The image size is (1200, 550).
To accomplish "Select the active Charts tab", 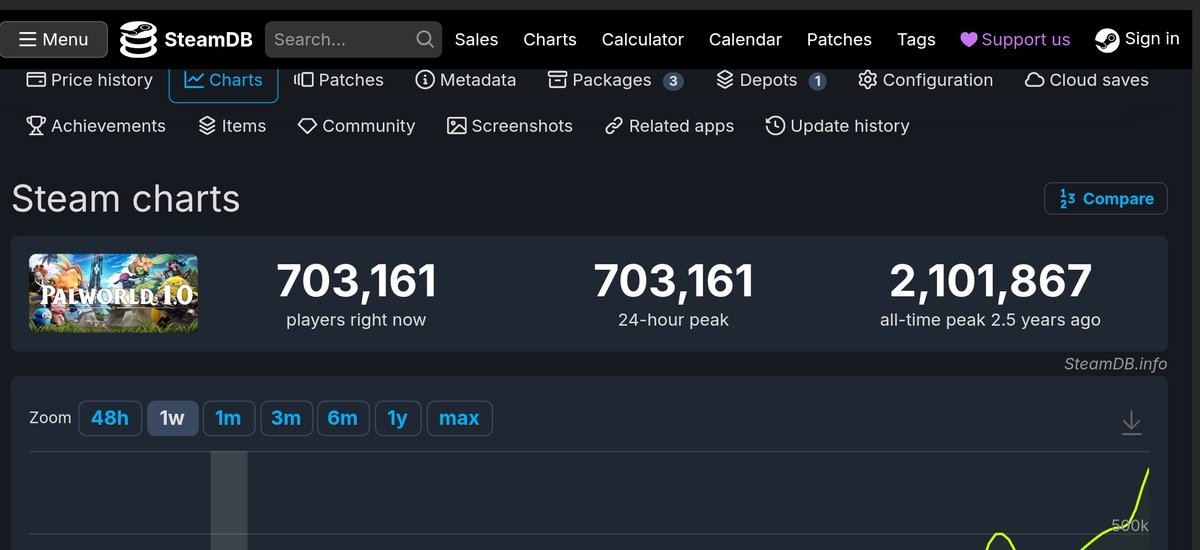I will (223, 80).
